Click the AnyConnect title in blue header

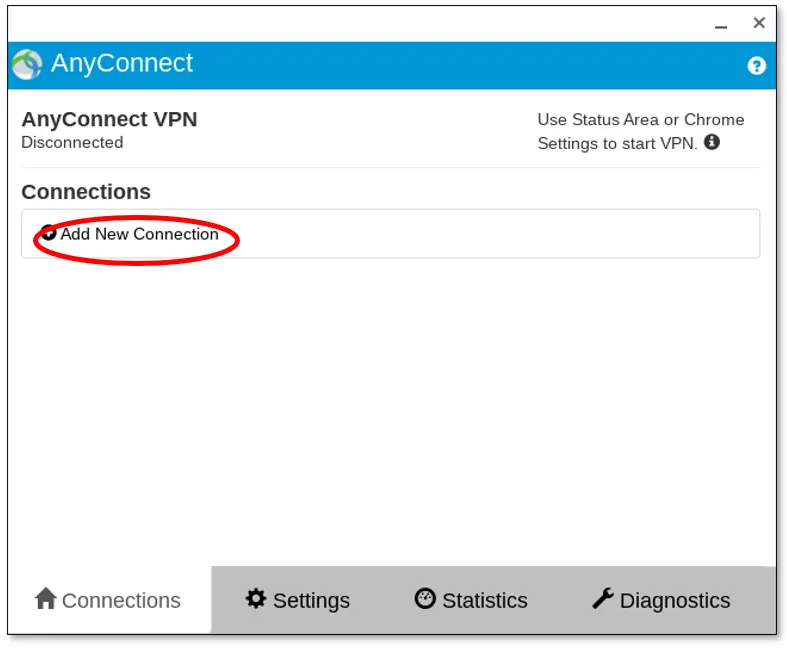[122, 64]
